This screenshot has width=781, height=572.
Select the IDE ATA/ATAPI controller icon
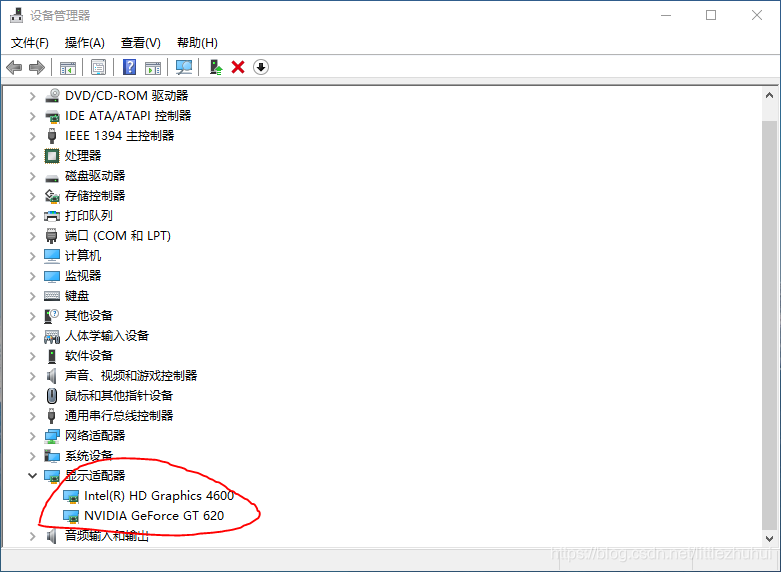(52, 116)
